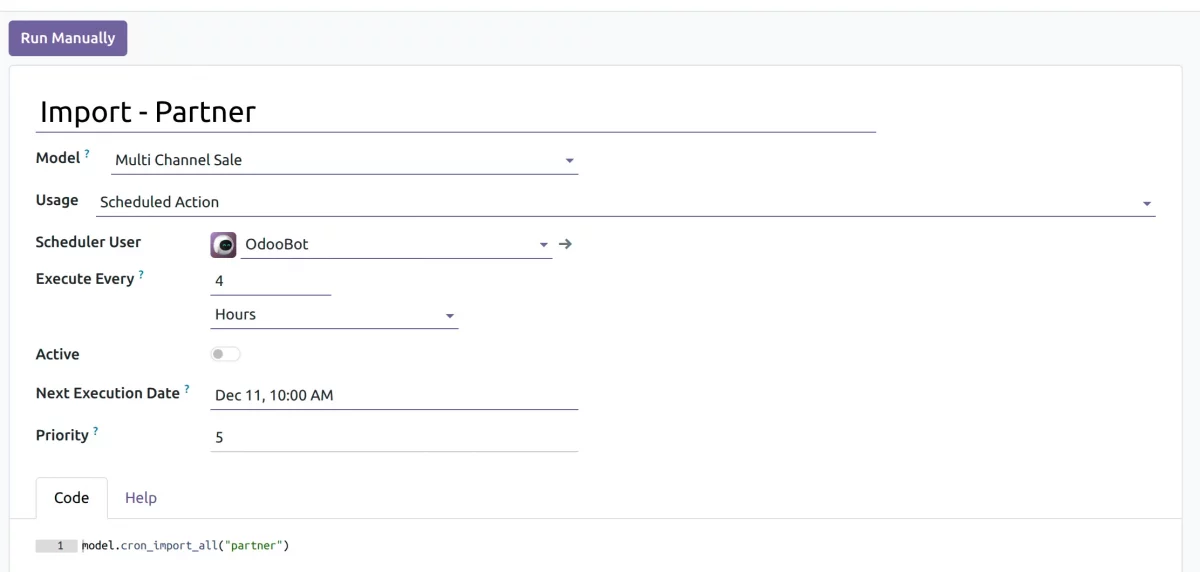
Task: Show help tooltip beside Execute Every
Action: point(141,274)
